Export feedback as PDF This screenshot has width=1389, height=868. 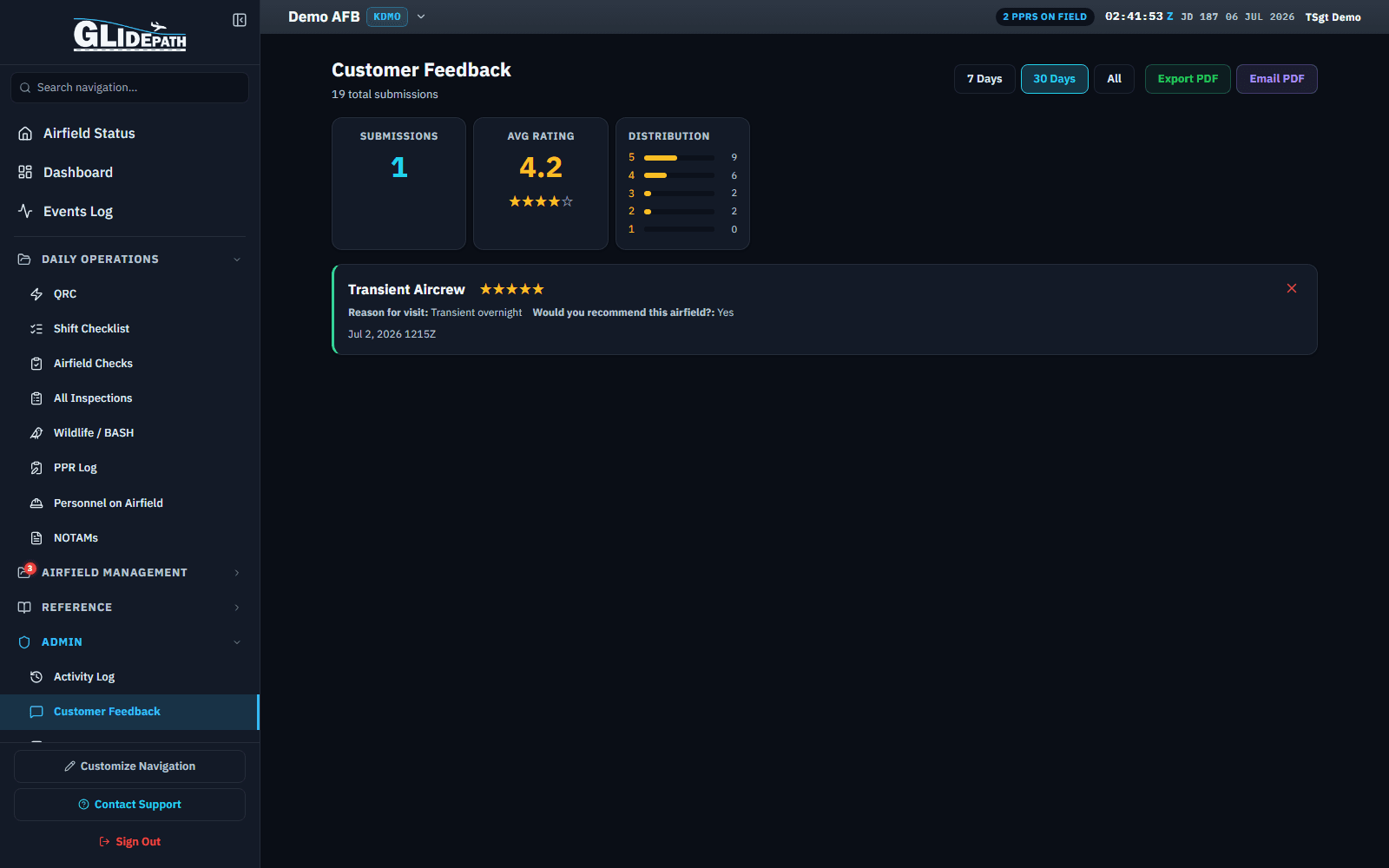point(1188,79)
